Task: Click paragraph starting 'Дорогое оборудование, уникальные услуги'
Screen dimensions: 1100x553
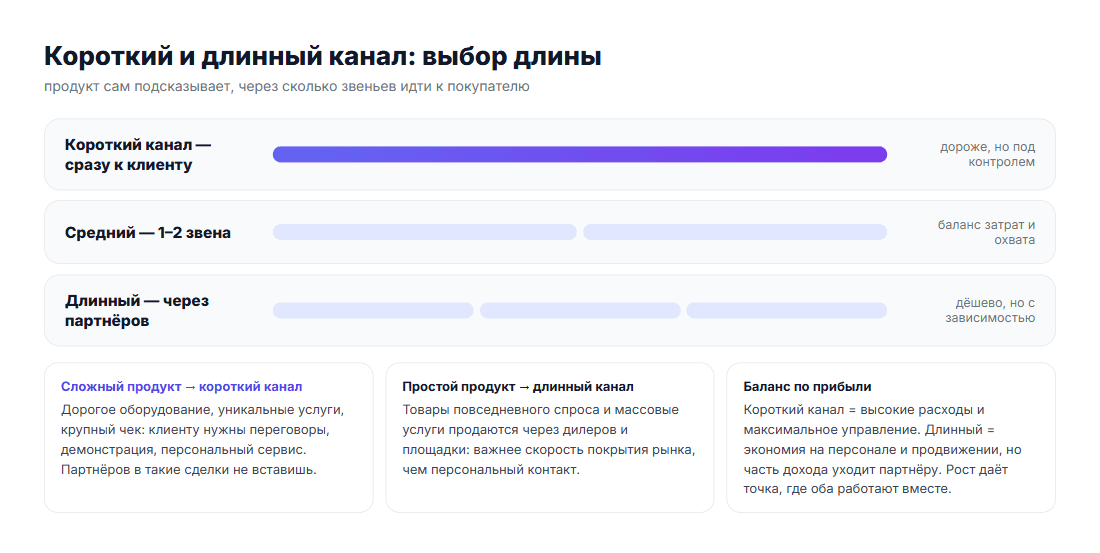Action: pos(203,439)
